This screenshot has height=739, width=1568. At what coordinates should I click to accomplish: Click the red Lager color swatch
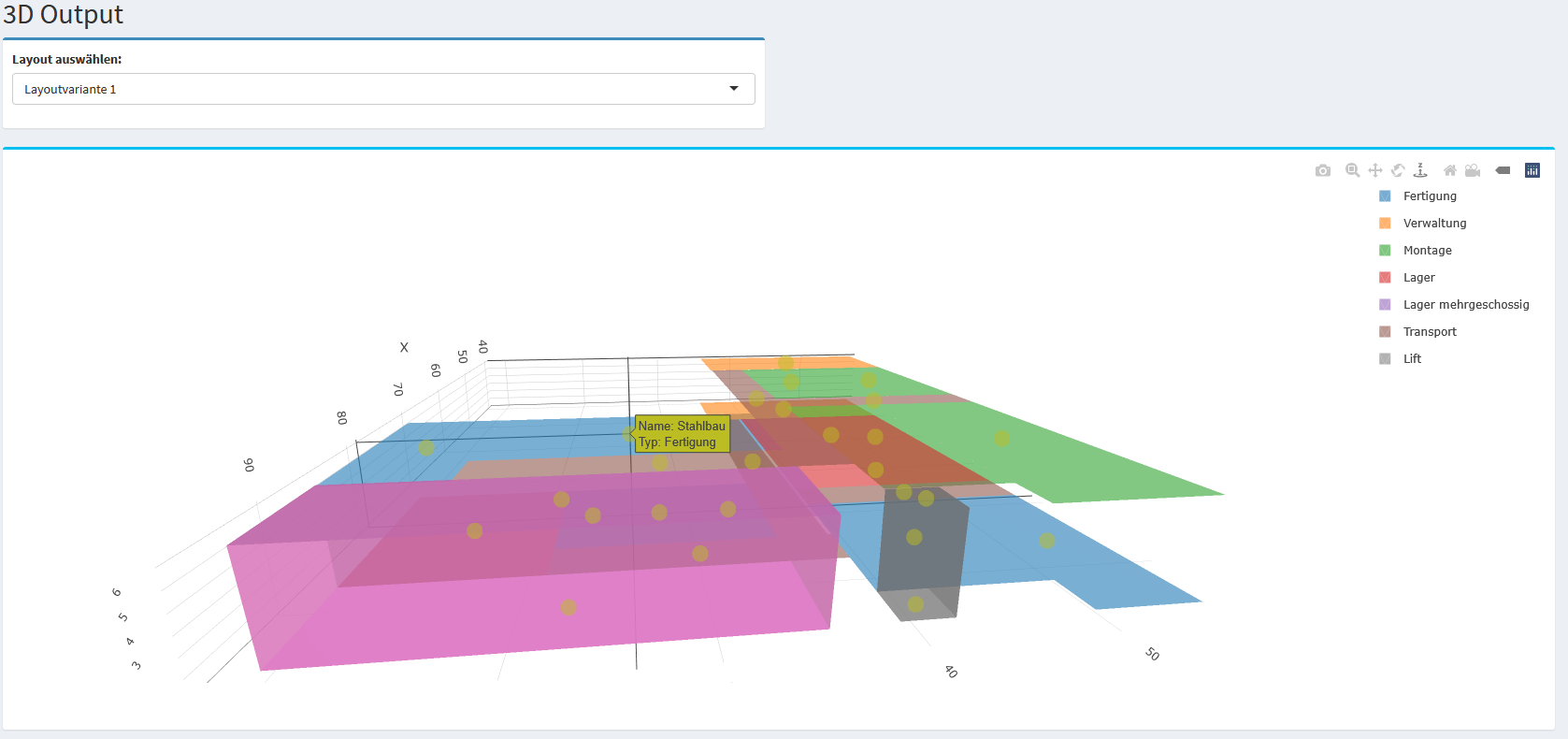point(1385,278)
